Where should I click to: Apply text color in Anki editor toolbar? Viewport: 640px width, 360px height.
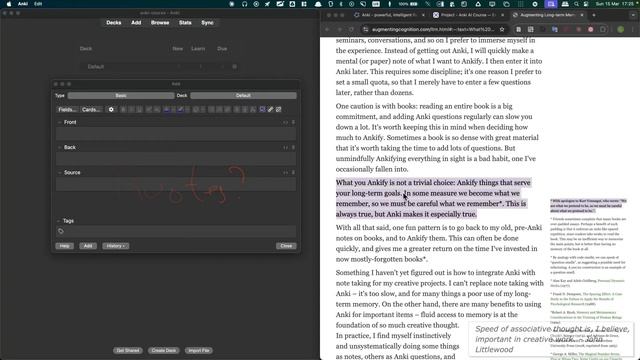(x=167, y=109)
